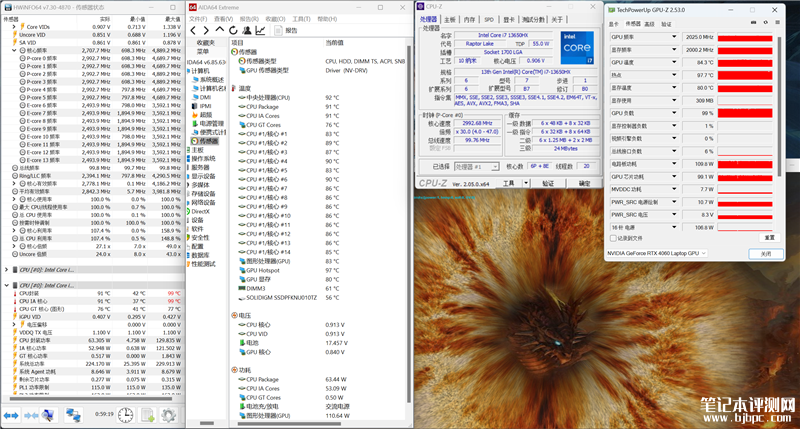Click the CPU-Z title bar logo
The width and height of the screenshot is (800, 429).
point(420,7)
